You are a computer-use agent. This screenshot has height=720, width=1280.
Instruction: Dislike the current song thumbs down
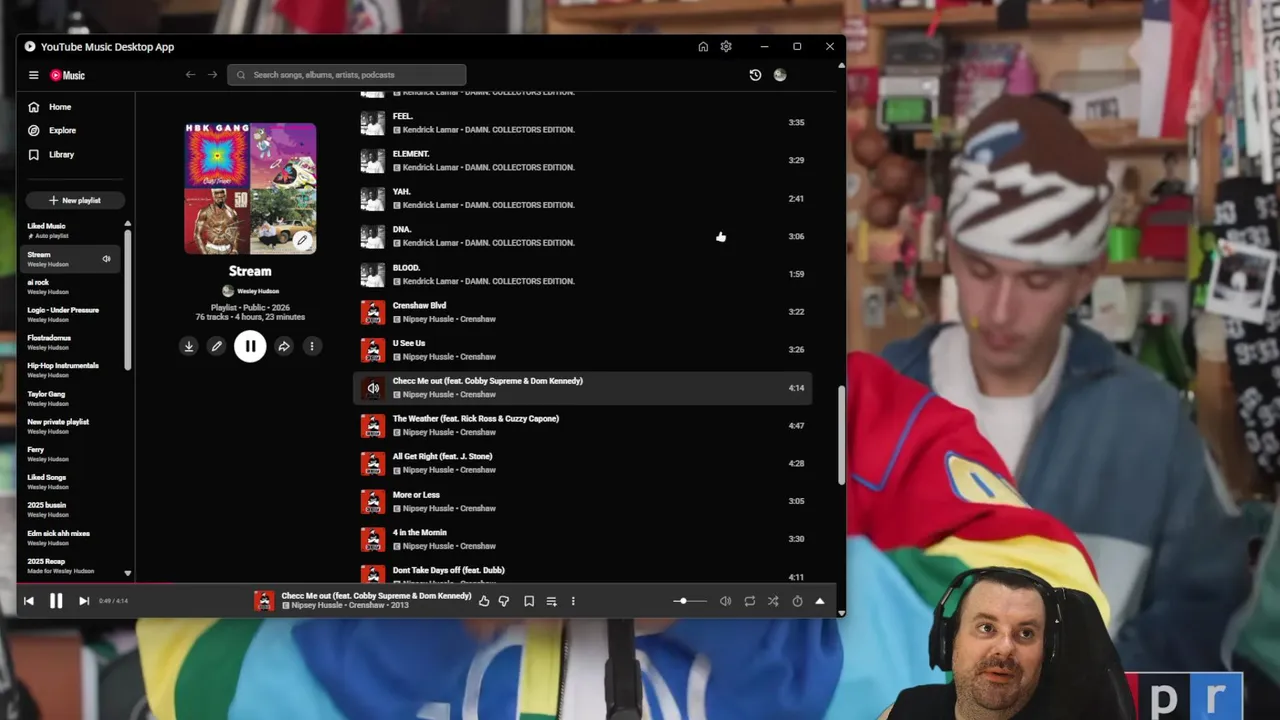504,601
